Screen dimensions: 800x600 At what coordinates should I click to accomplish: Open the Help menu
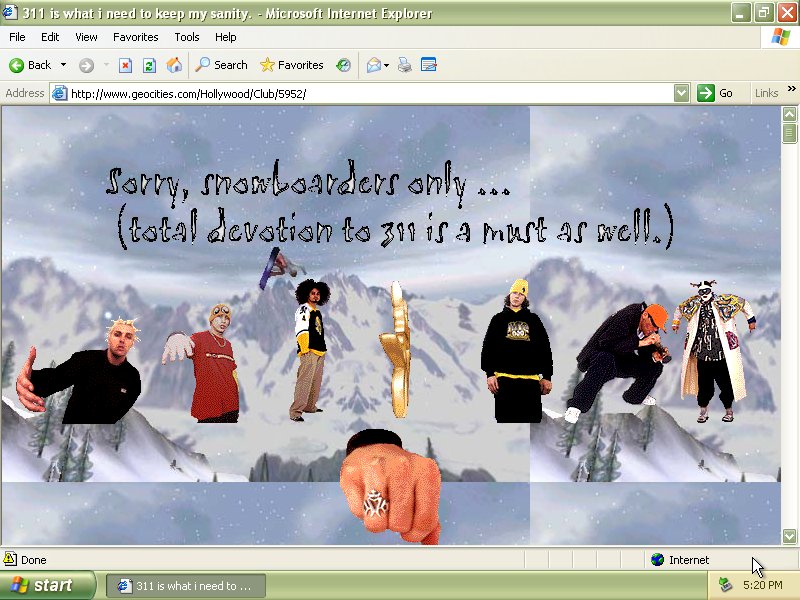click(225, 37)
